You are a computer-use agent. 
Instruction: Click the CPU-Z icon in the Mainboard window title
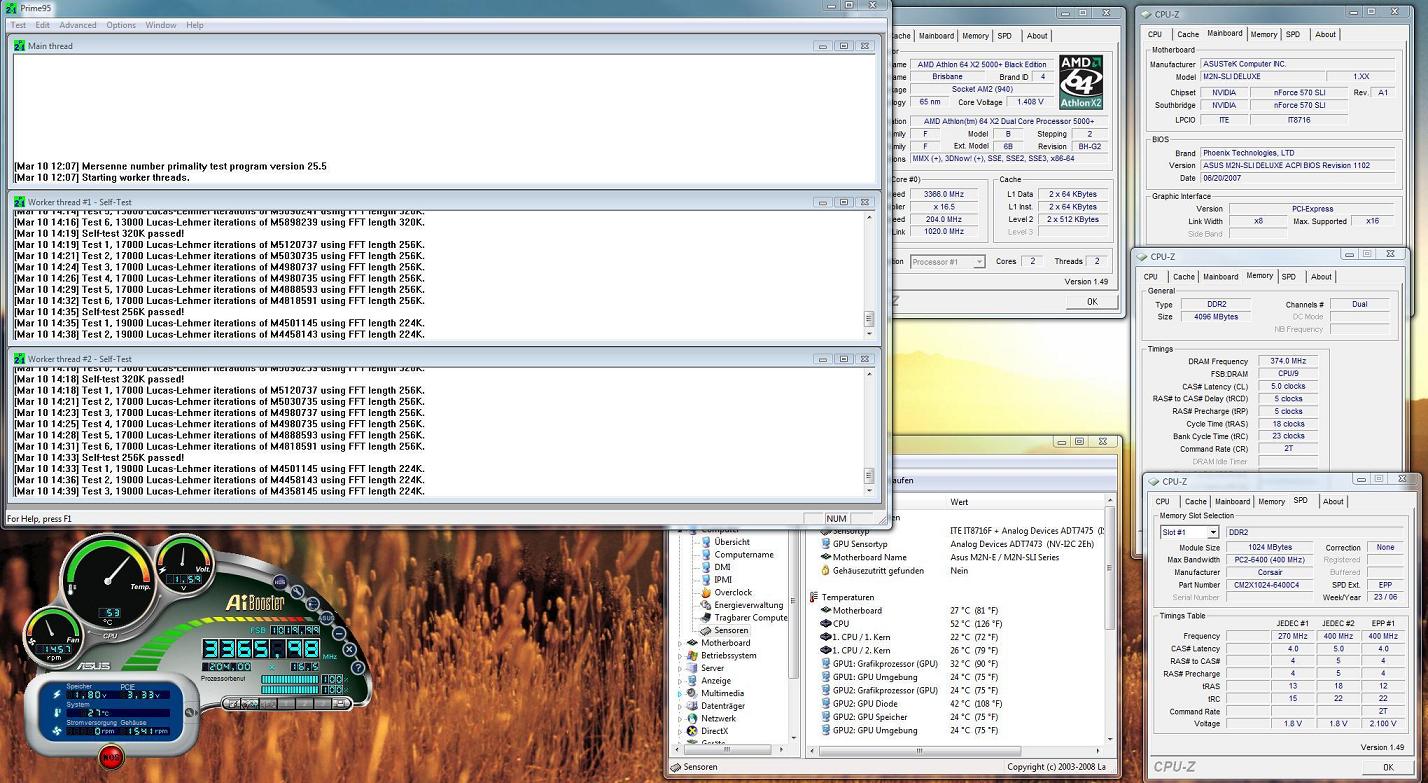(x=1146, y=14)
